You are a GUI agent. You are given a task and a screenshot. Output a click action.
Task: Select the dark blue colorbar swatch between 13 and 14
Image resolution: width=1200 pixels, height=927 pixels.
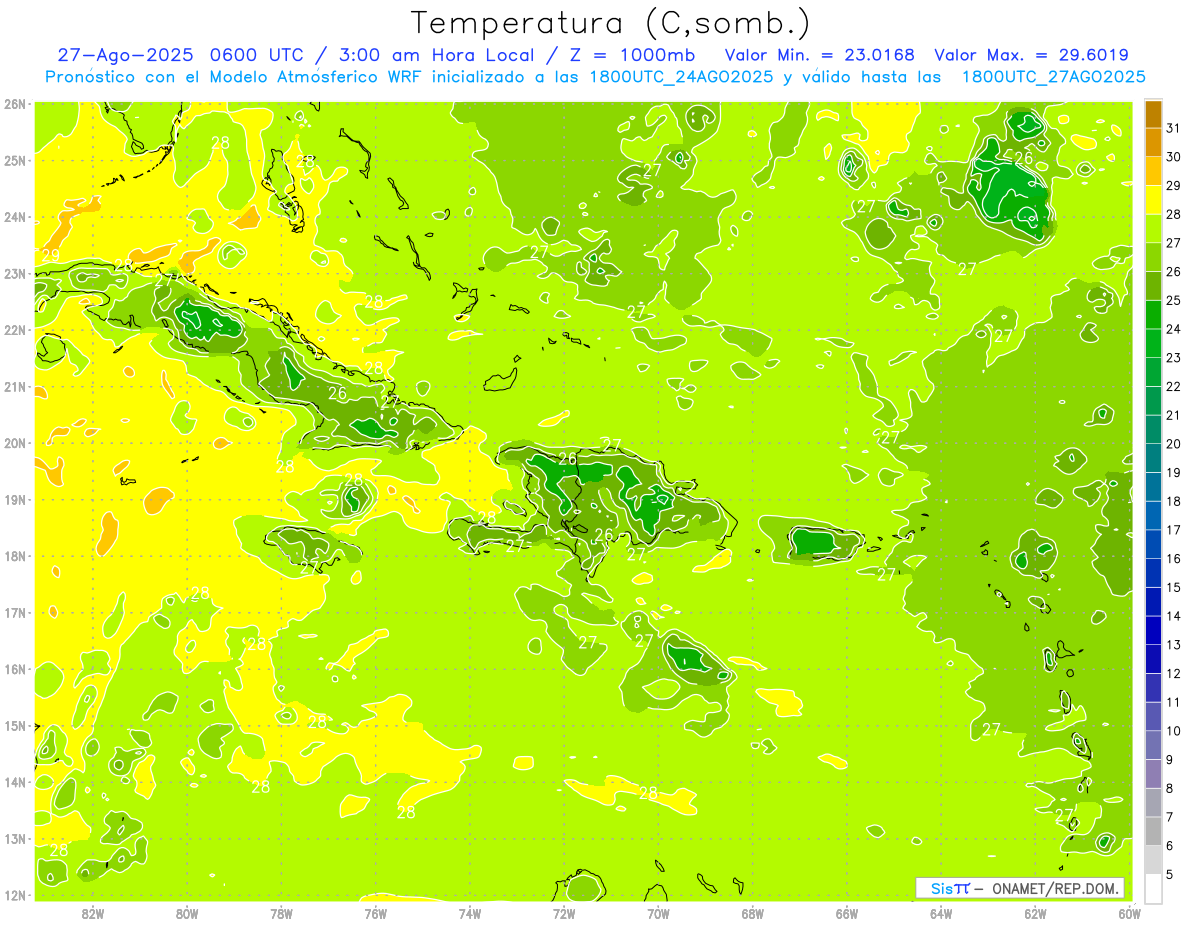(x=1153, y=630)
